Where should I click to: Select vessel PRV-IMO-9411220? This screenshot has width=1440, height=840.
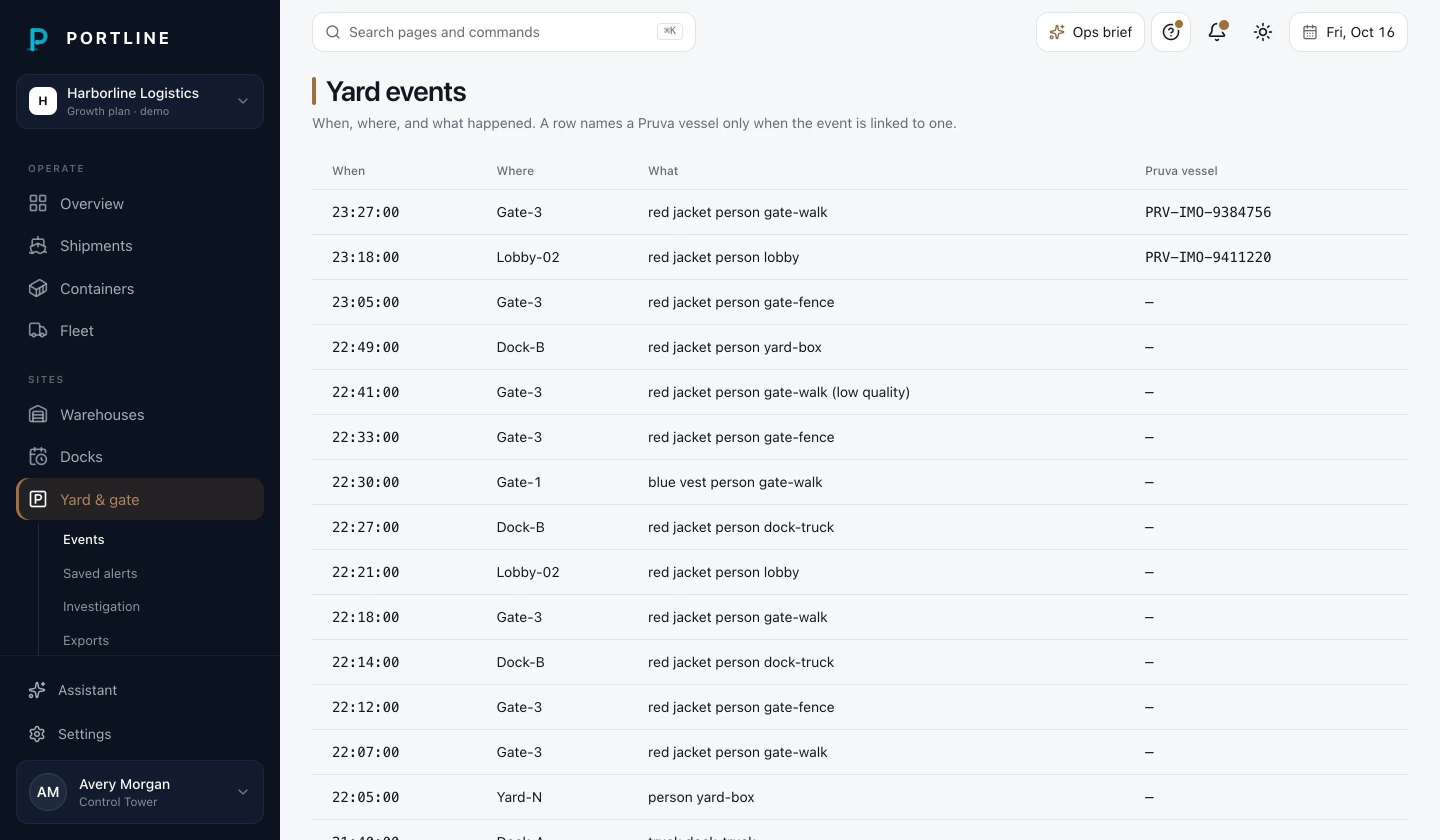click(x=1208, y=257)
